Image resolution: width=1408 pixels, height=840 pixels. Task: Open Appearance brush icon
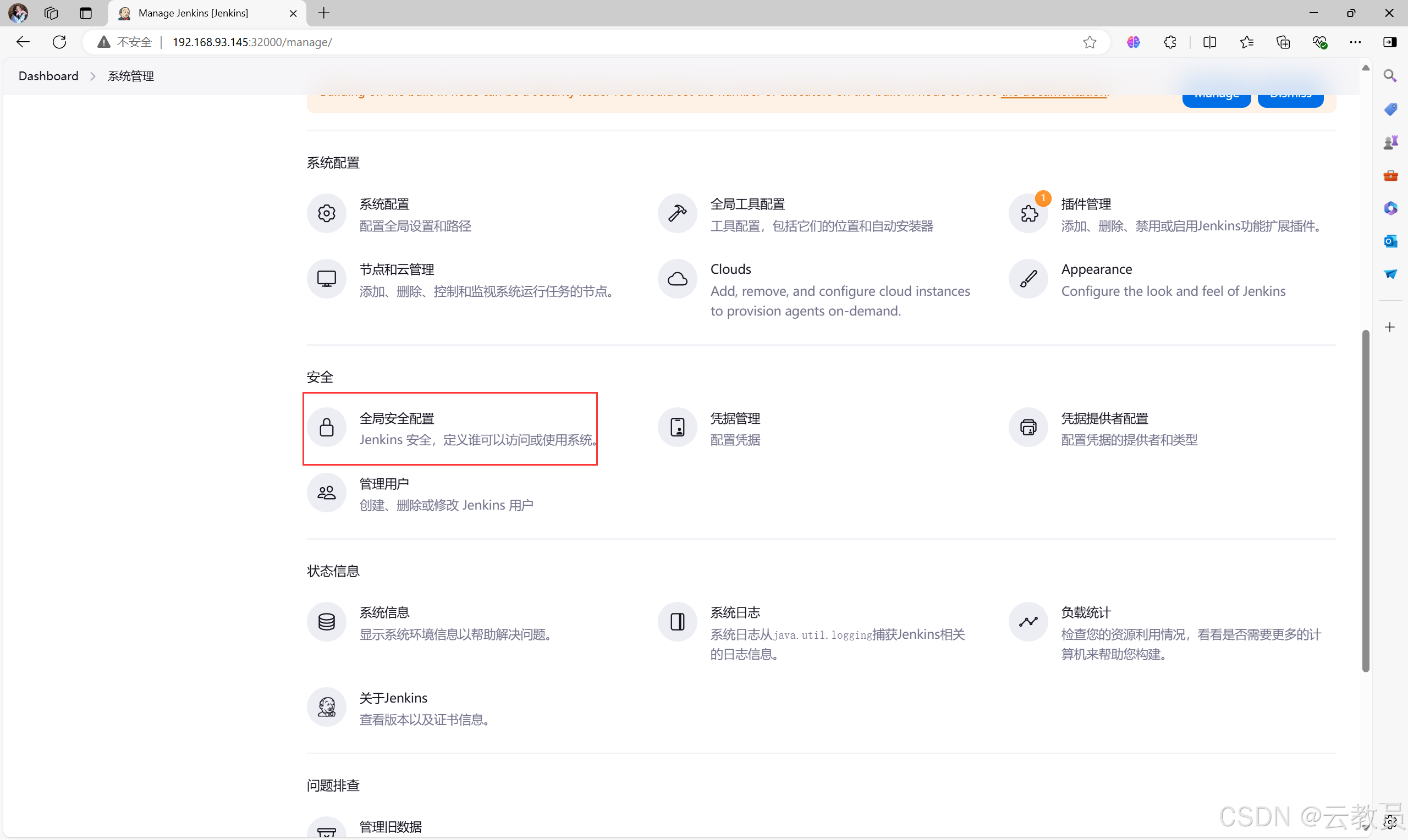pyautogui.click(x=1028, y=279)
